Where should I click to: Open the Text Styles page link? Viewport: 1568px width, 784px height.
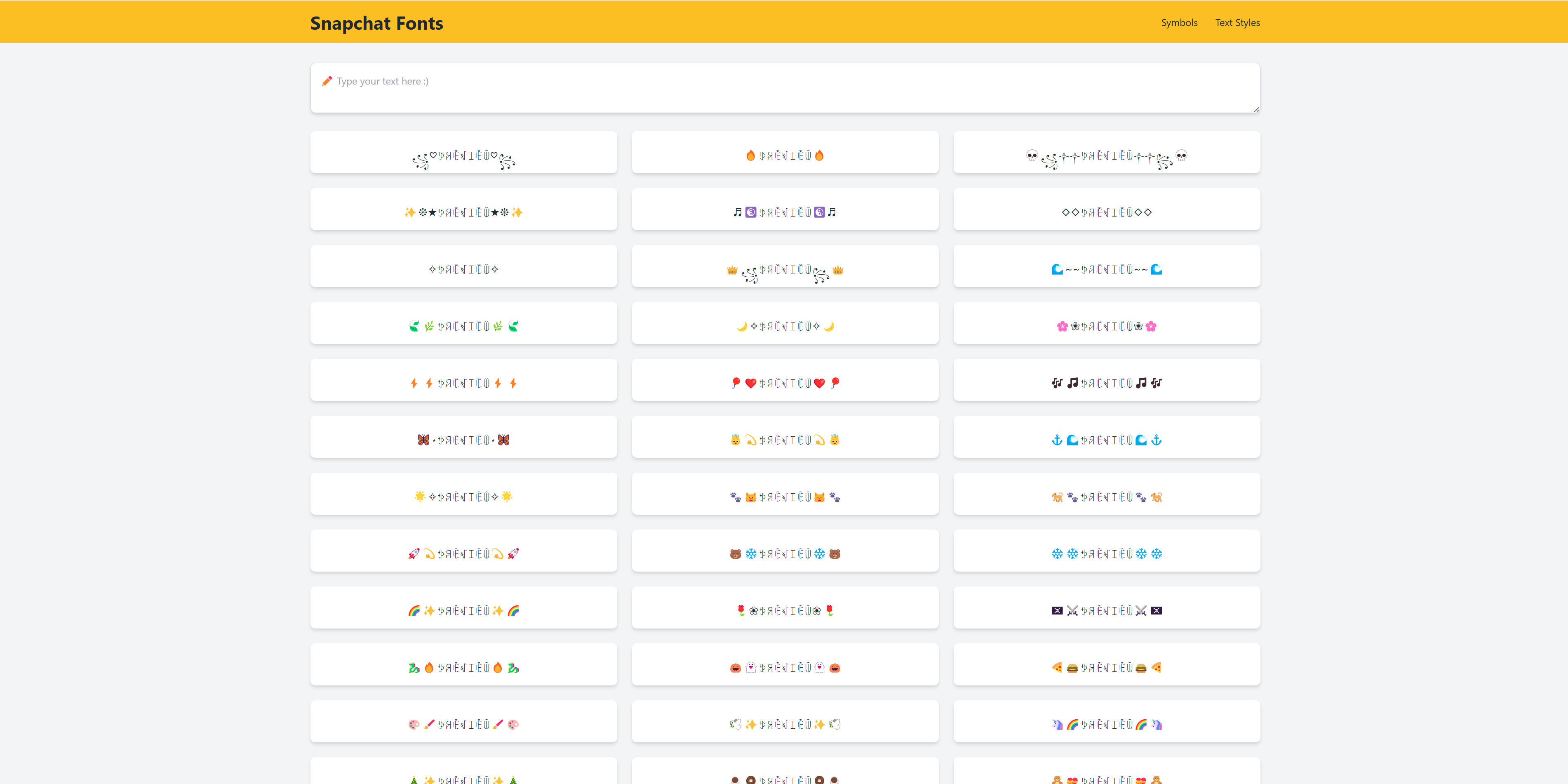pos(1237,23)
